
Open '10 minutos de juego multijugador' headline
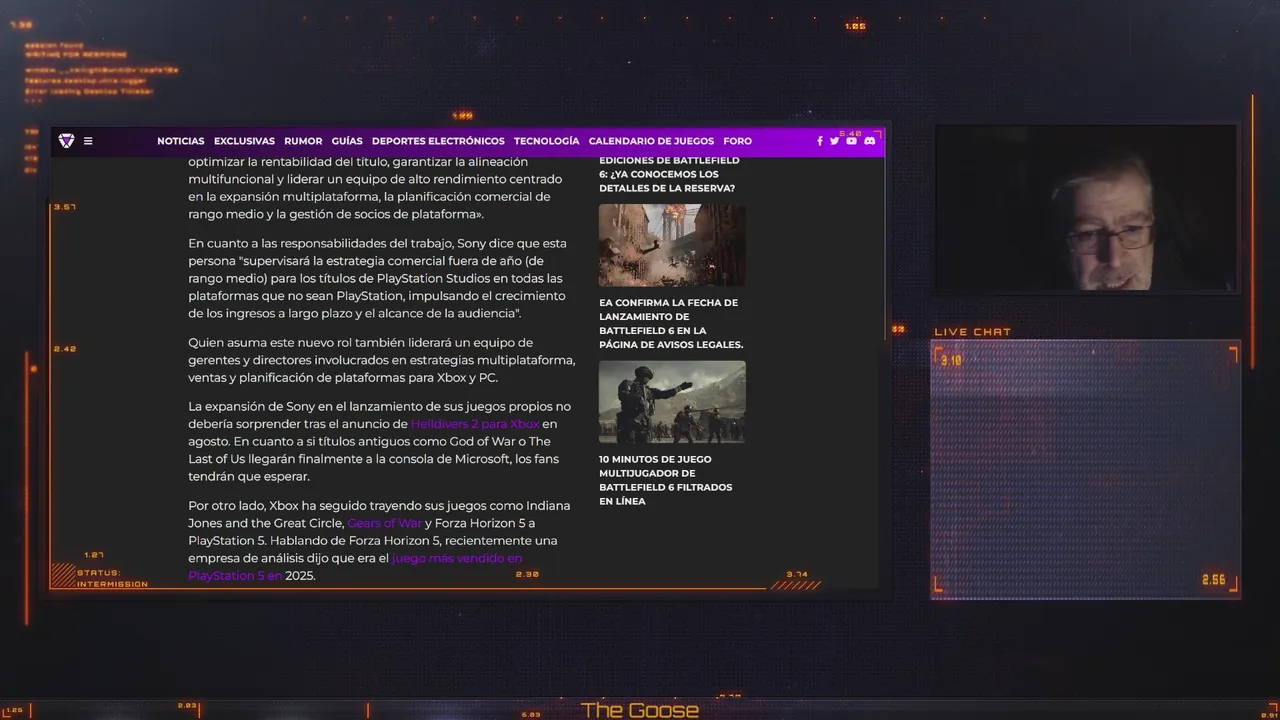point(666,480)
